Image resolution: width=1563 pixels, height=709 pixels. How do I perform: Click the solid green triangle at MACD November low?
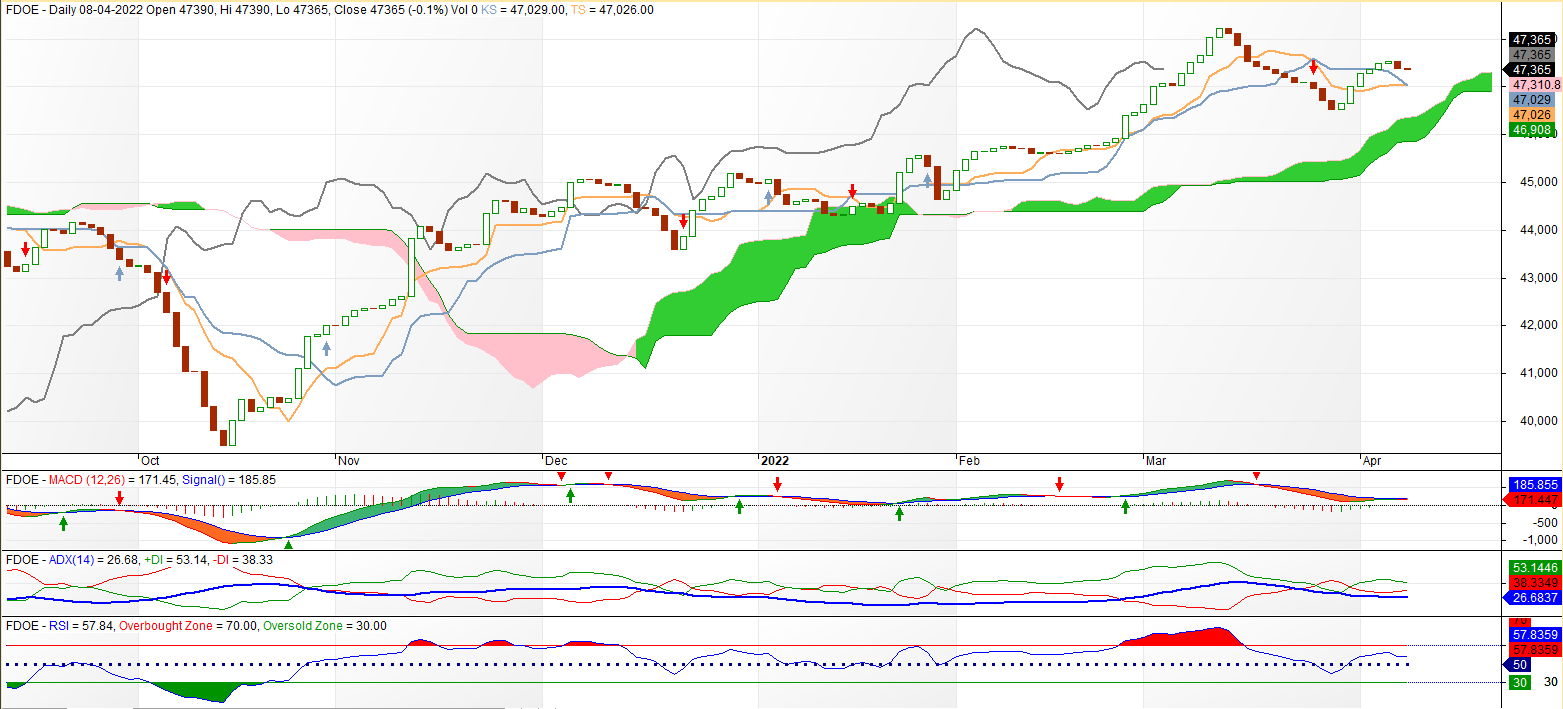[x=289, y=544]
